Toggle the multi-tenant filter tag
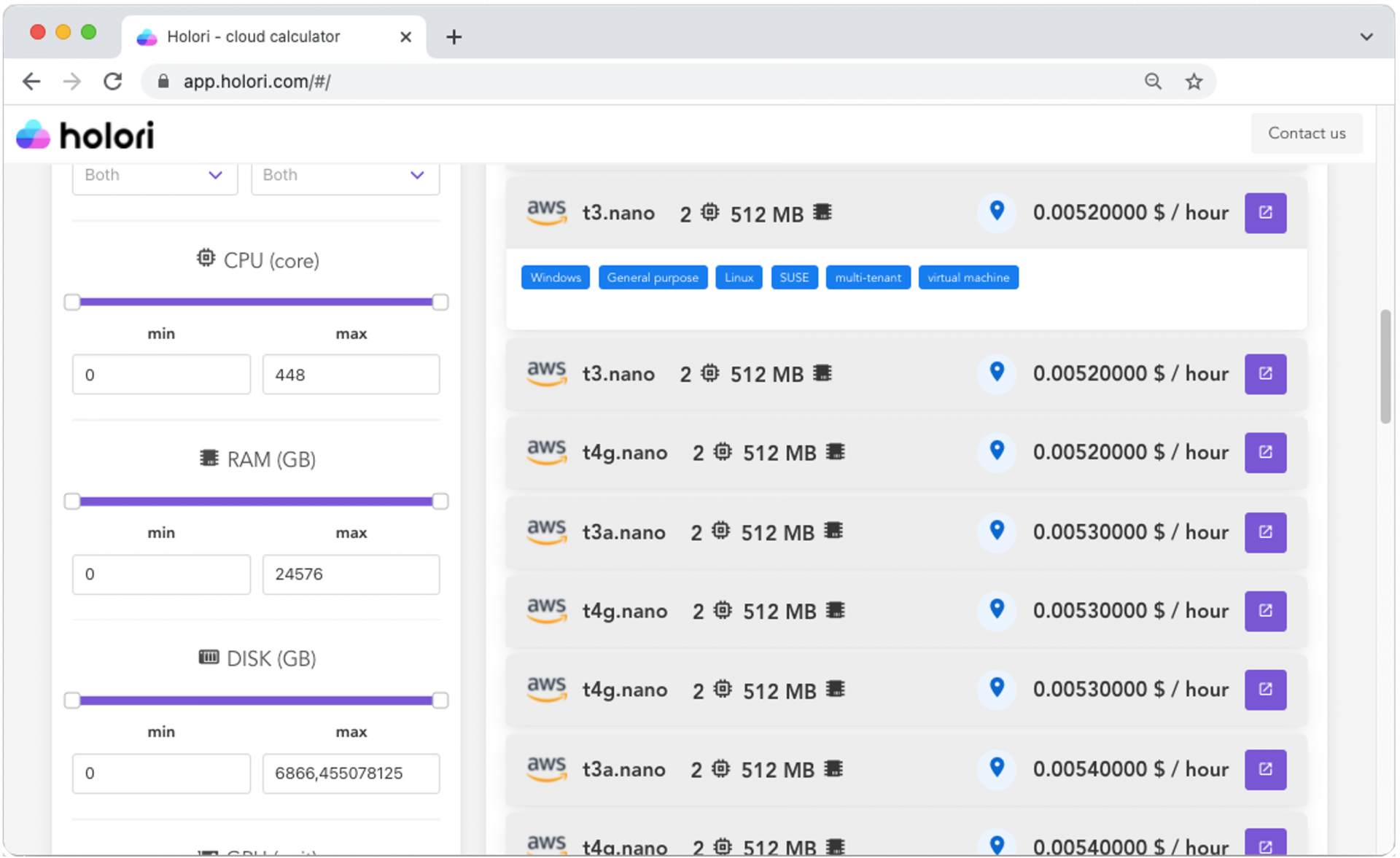The image size is (1400, 858). pyautogui.click(x=867, y=277)
